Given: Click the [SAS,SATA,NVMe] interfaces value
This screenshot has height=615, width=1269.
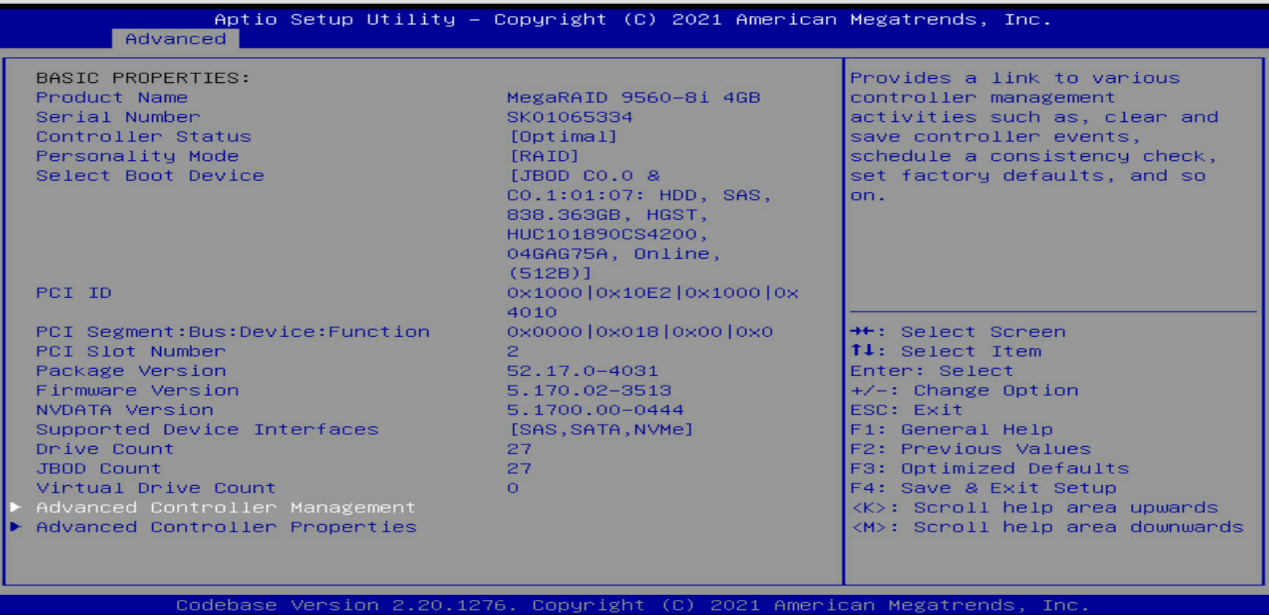Looking at the screenshot, I should tap(601, 430).
